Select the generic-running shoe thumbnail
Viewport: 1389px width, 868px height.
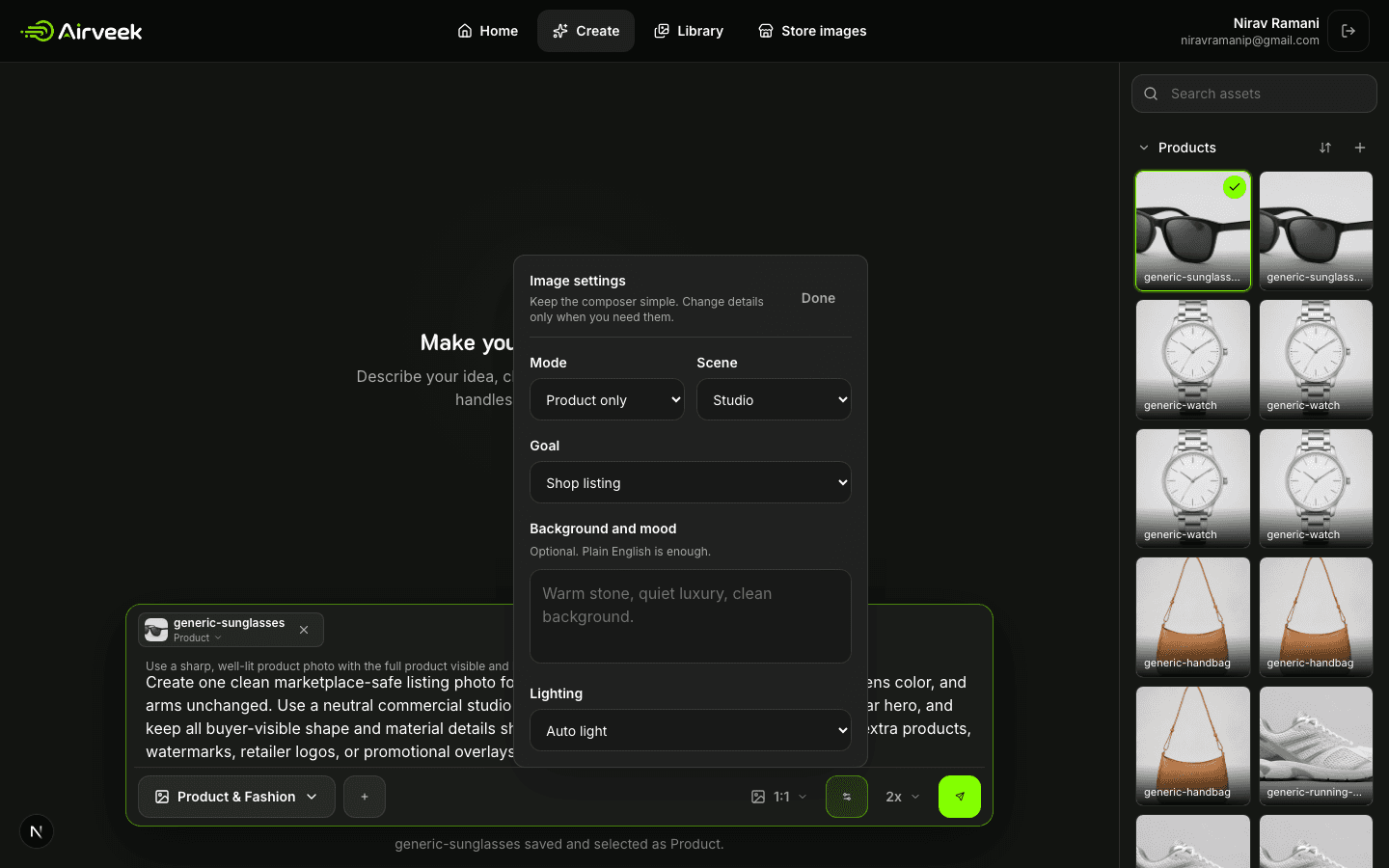[x=1316, y=746]
